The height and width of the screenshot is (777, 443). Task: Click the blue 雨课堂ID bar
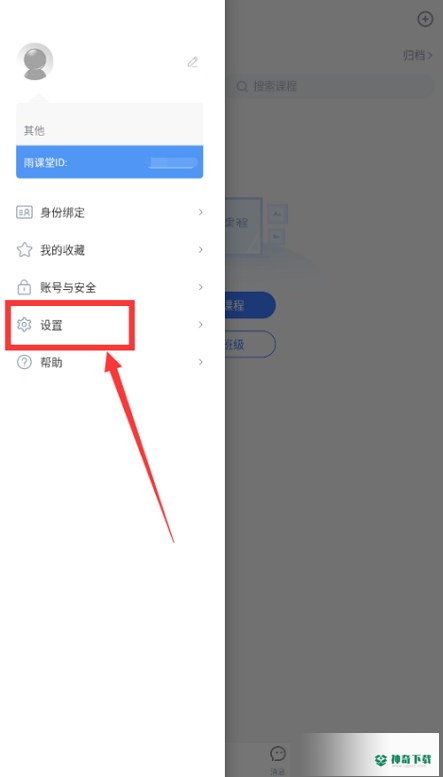(x=110, y=162)
